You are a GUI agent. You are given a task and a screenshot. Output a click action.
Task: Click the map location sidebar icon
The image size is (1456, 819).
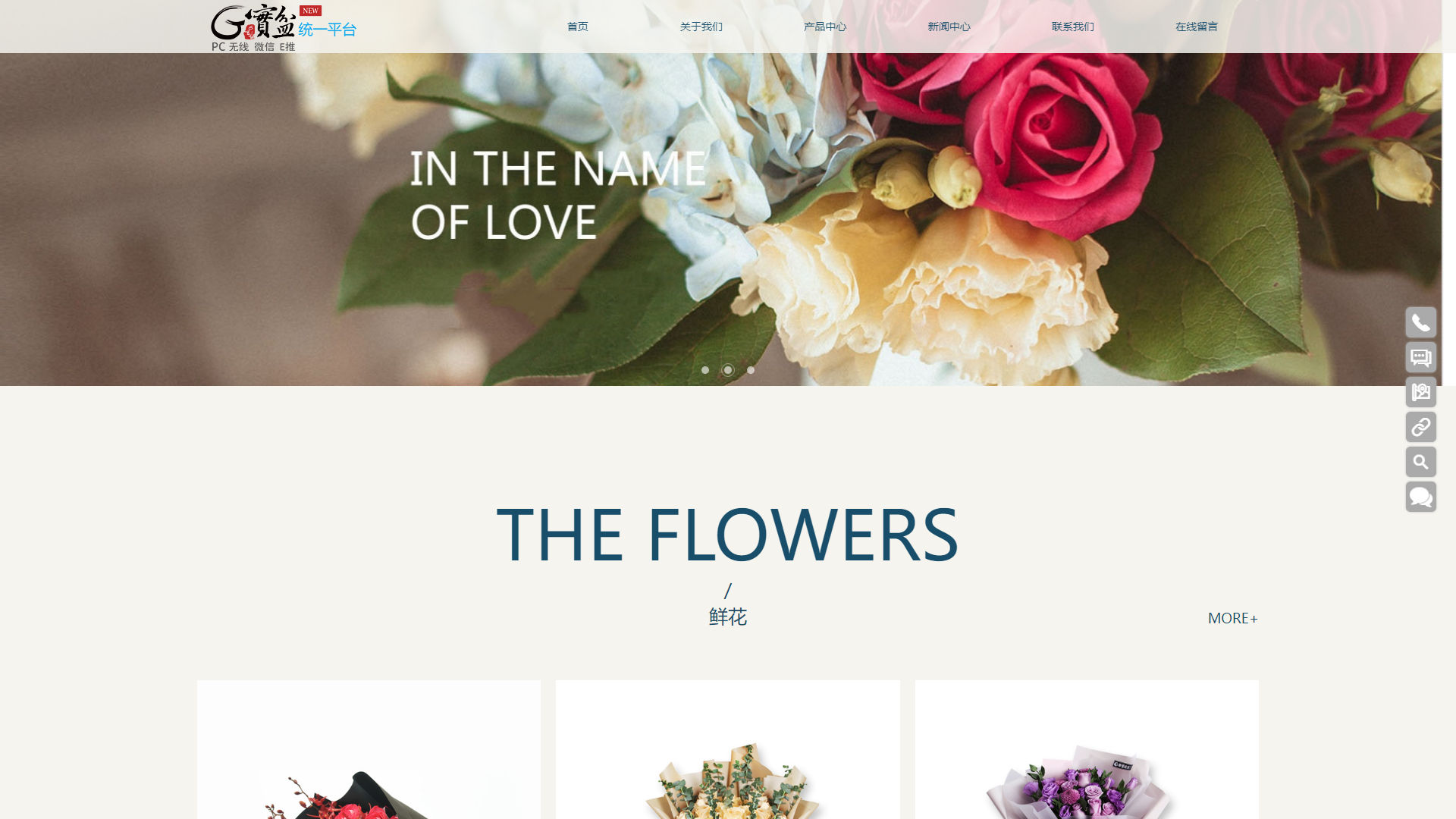(x=1420, y=392)
